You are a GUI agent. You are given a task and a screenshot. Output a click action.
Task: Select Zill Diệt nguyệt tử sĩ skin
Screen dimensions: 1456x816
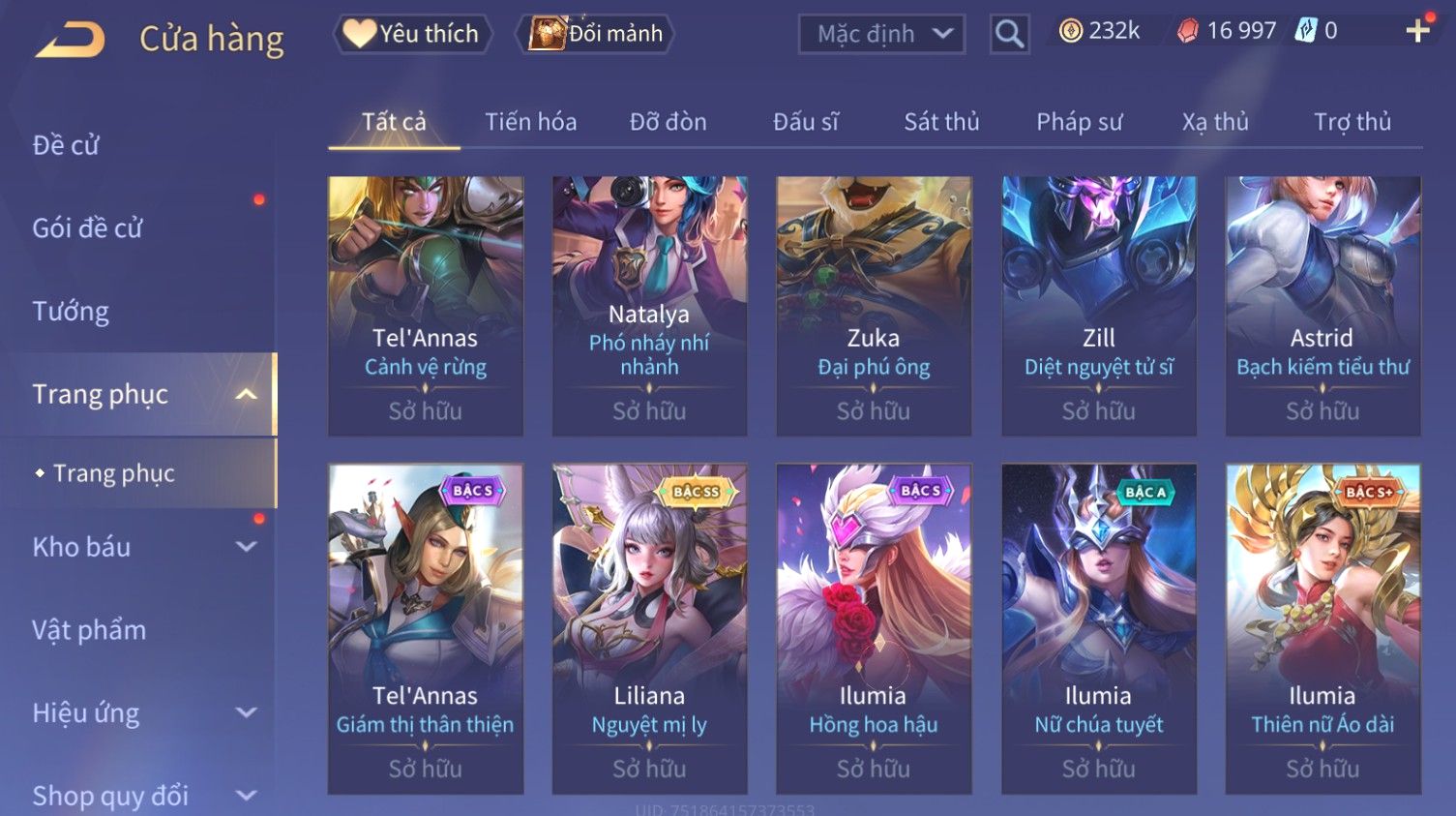click(1098, 306)
